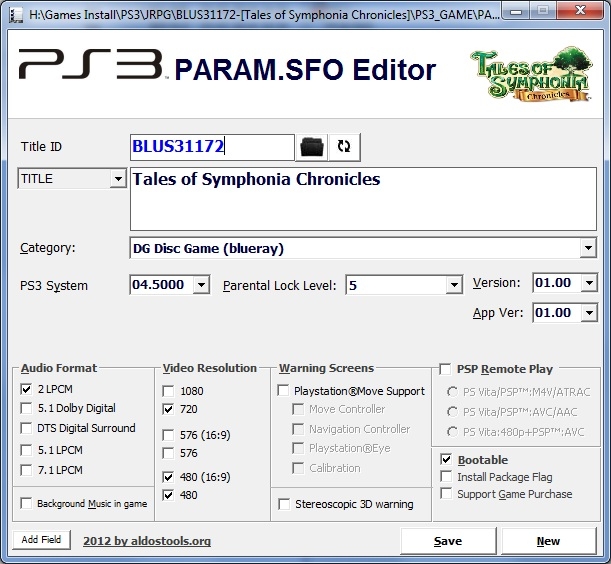Click the Save button

click(448, 541)
